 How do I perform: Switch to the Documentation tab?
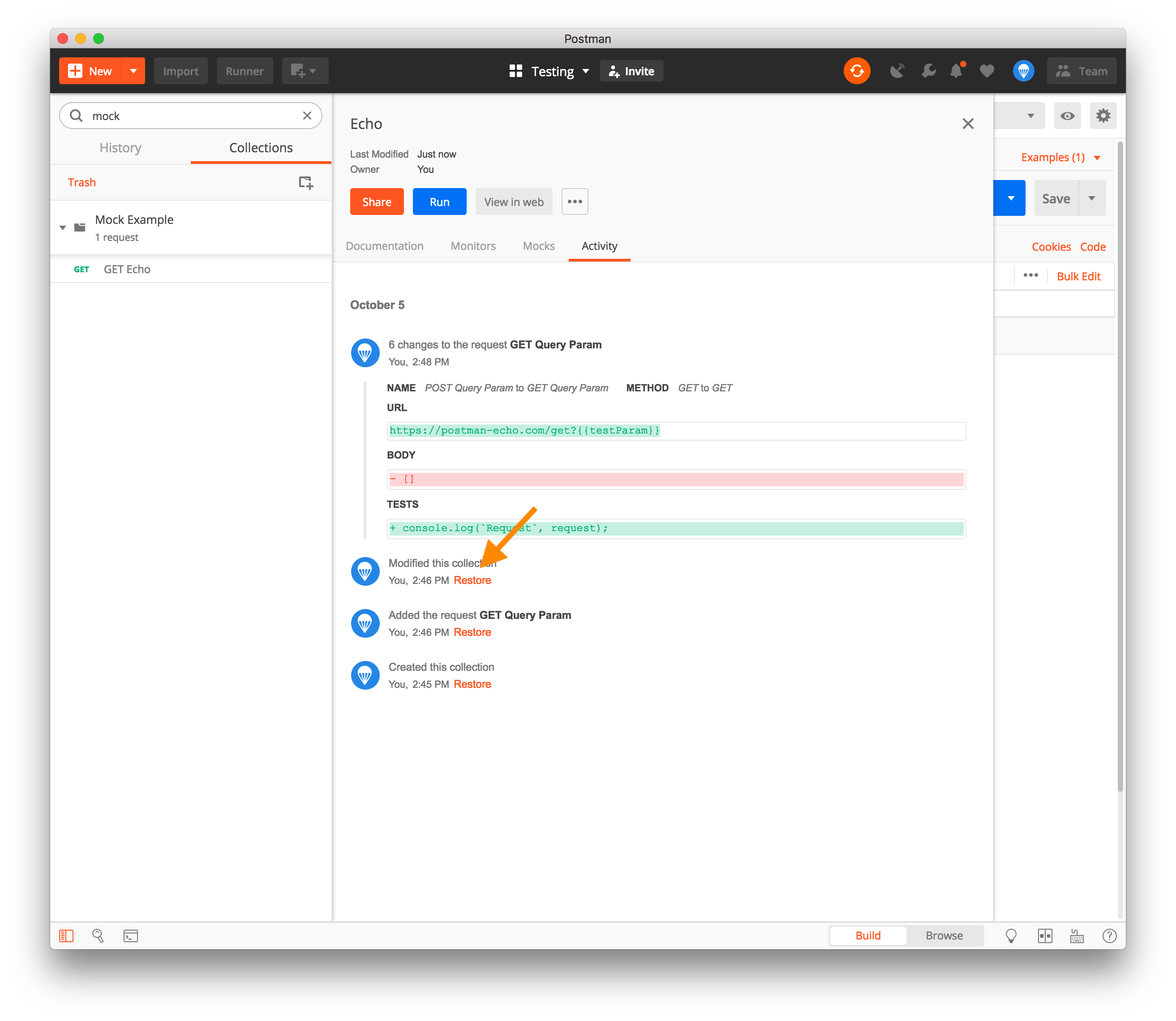tap(385, 245)
